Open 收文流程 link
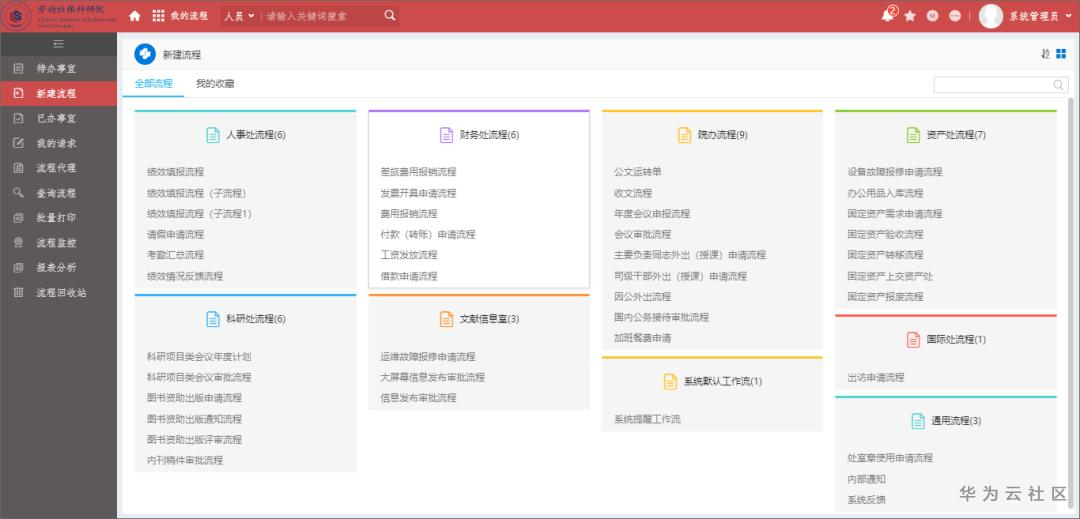 click(x=633, y=193)
